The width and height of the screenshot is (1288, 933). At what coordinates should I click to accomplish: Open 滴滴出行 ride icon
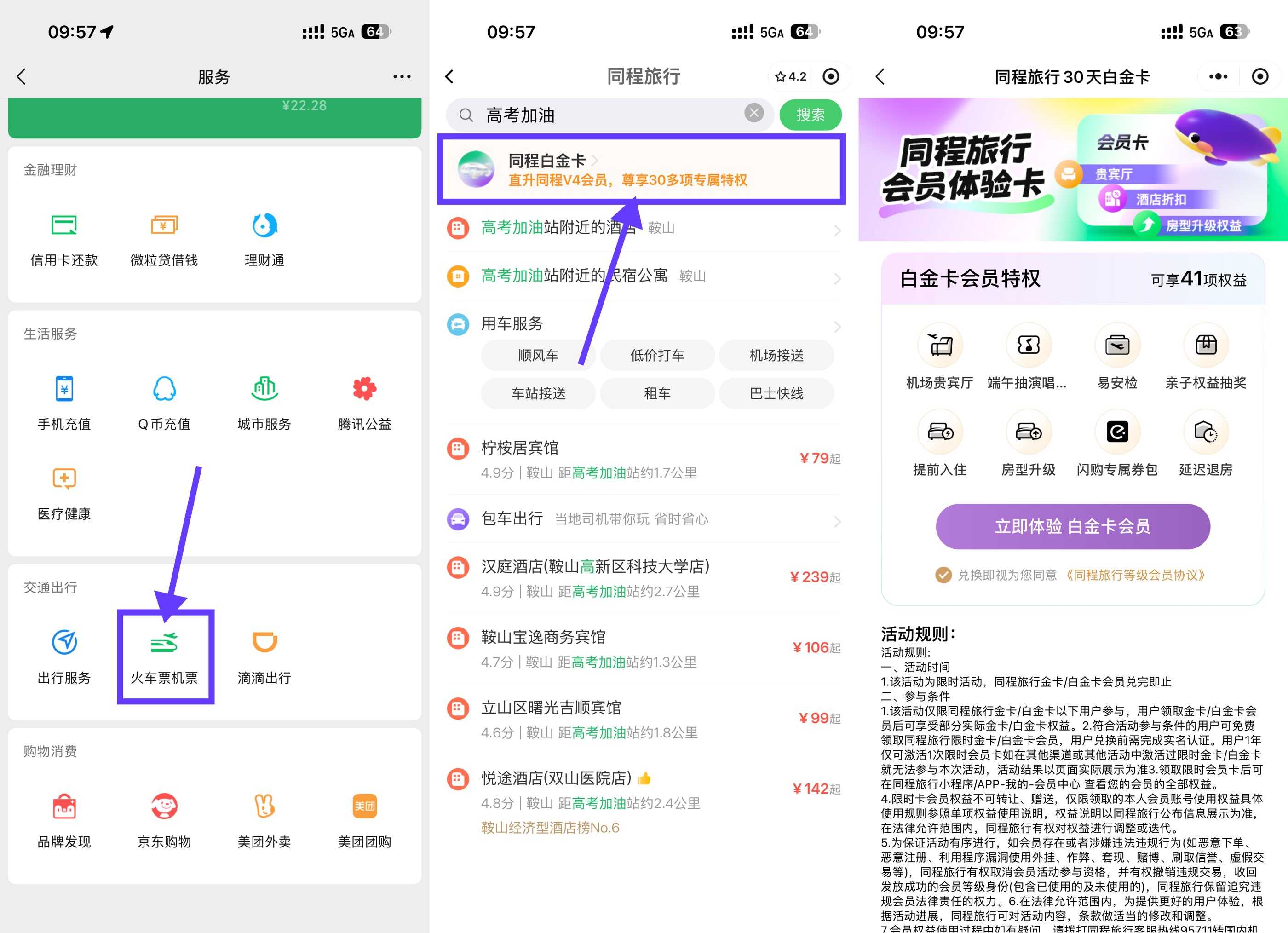[x=264, y=642]
